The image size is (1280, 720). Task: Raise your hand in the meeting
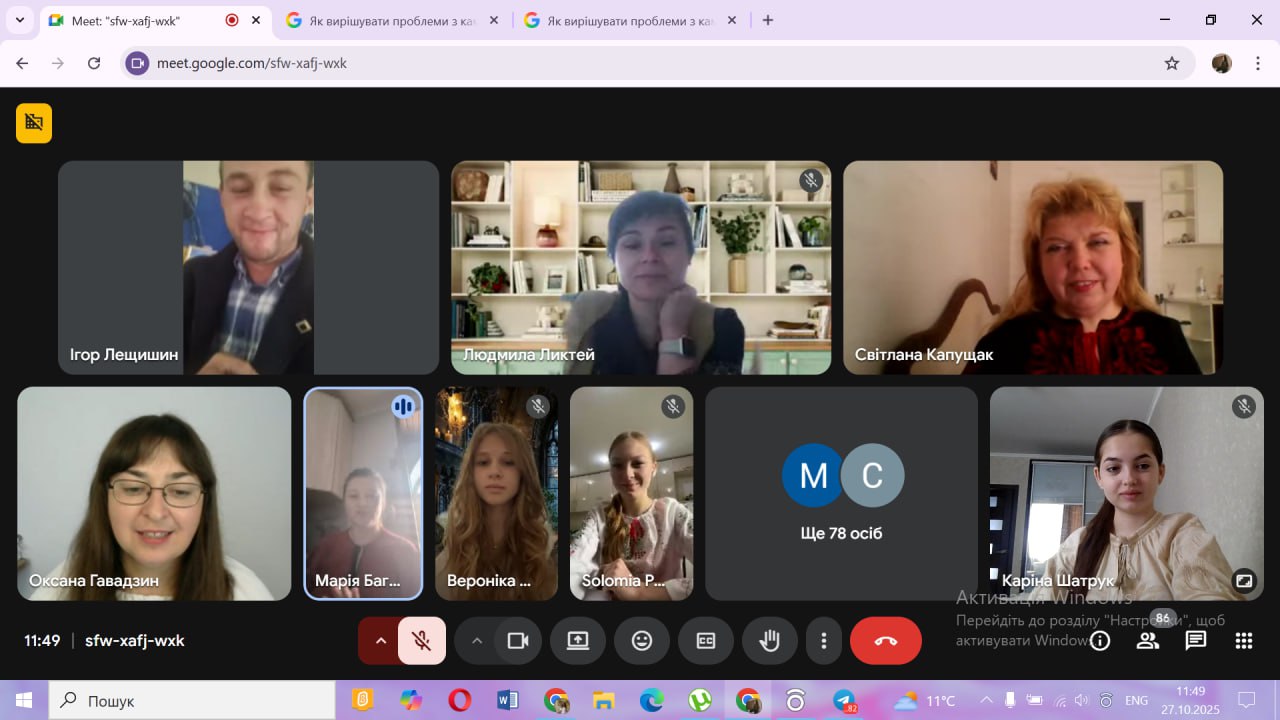click(769, 641)
